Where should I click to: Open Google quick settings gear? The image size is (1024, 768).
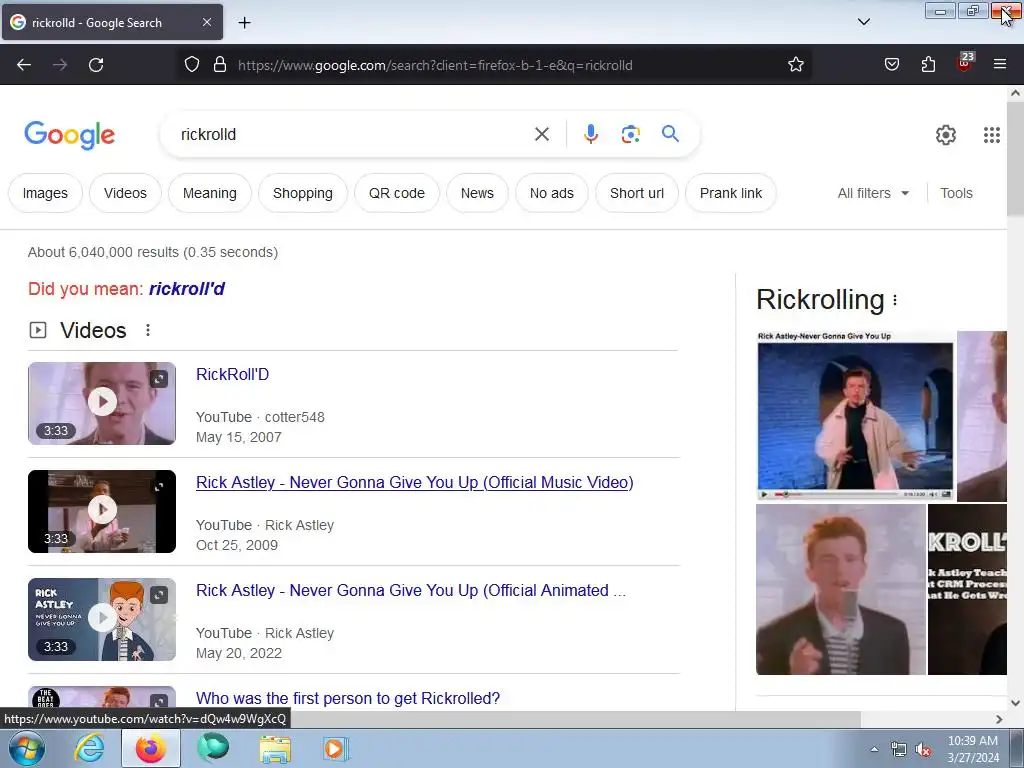click(x=946, y=135)
